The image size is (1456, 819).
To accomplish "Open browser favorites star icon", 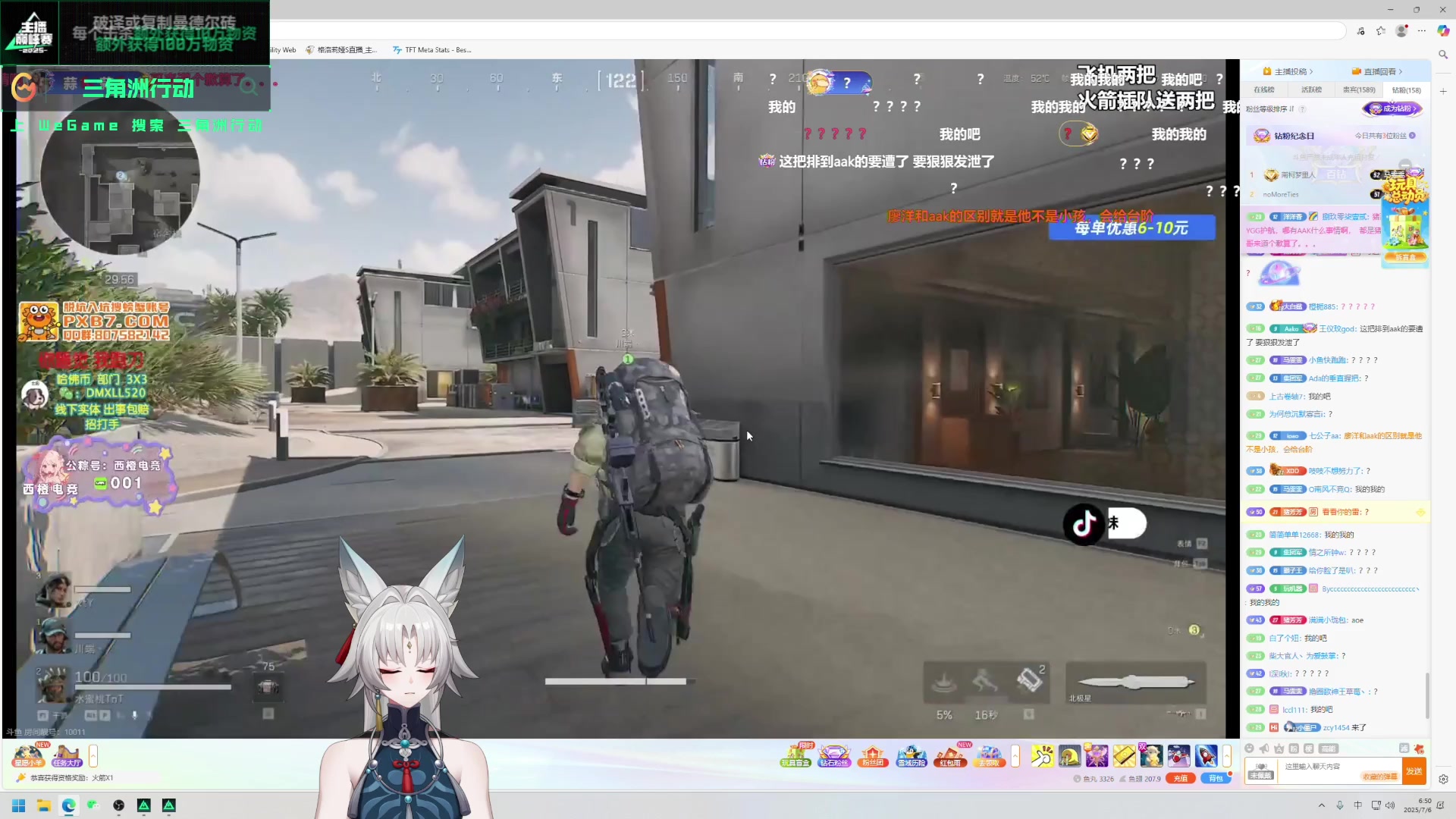I will click(x=1381, y=31).
